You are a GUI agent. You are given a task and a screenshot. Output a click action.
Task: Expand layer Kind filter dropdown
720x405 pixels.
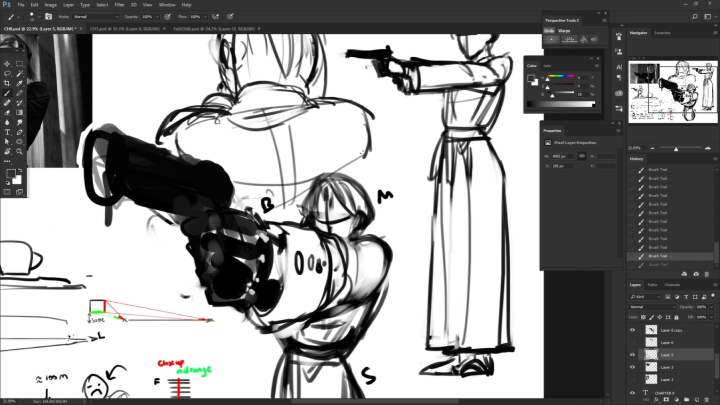(x=643, y=297)
